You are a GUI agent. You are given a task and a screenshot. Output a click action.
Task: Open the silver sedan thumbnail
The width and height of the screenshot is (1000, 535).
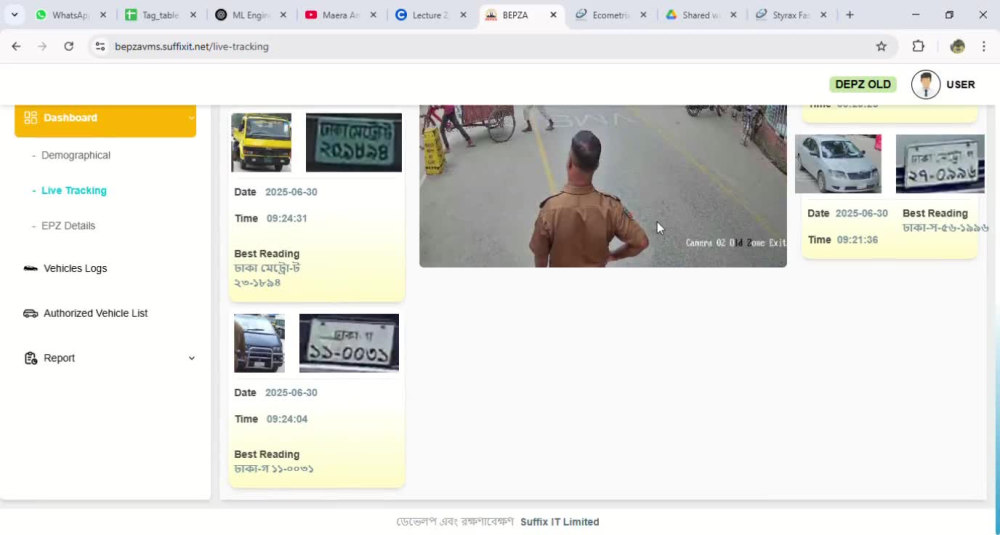tap(838, 163)
